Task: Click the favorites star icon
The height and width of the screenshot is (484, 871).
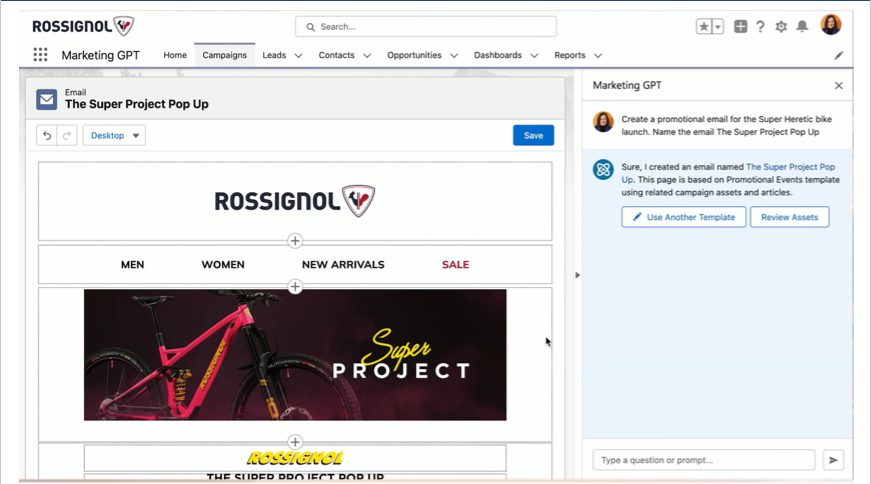Action: point(704,26)
